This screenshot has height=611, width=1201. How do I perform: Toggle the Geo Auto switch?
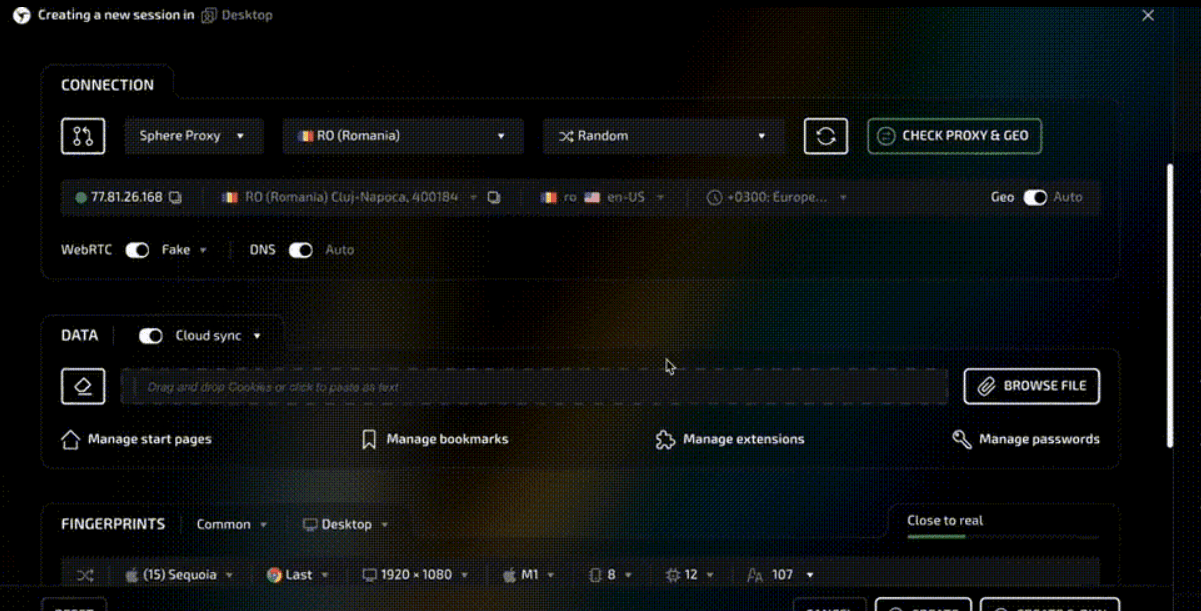tap(1034, 197)
